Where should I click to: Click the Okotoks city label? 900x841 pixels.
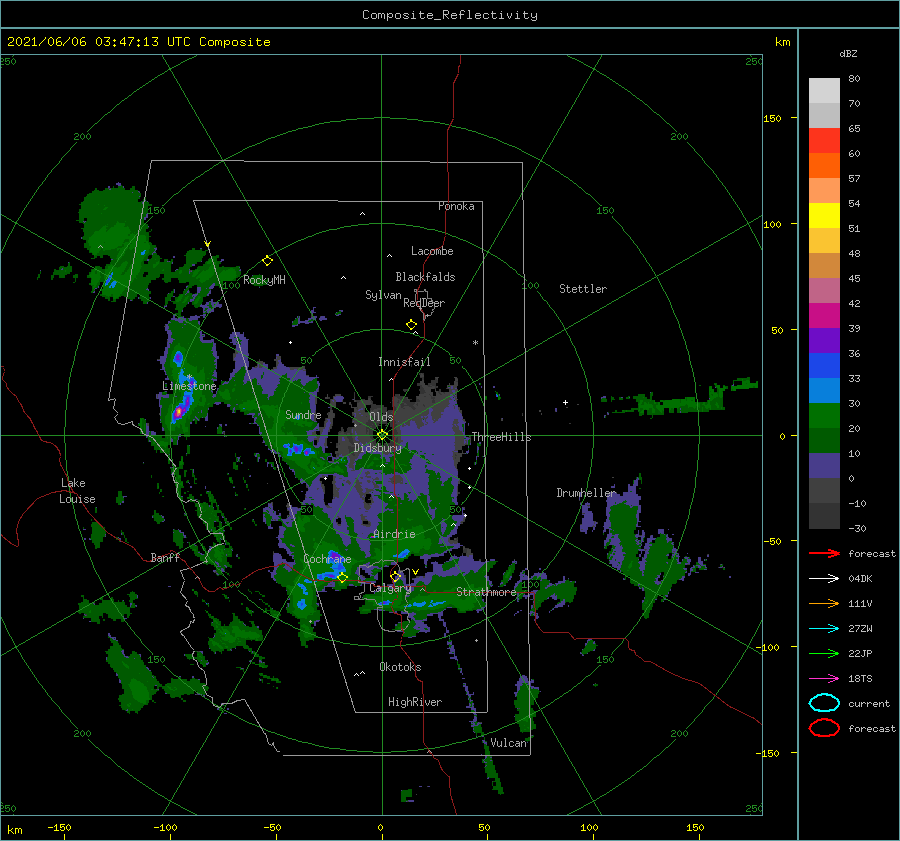[400, 667]
